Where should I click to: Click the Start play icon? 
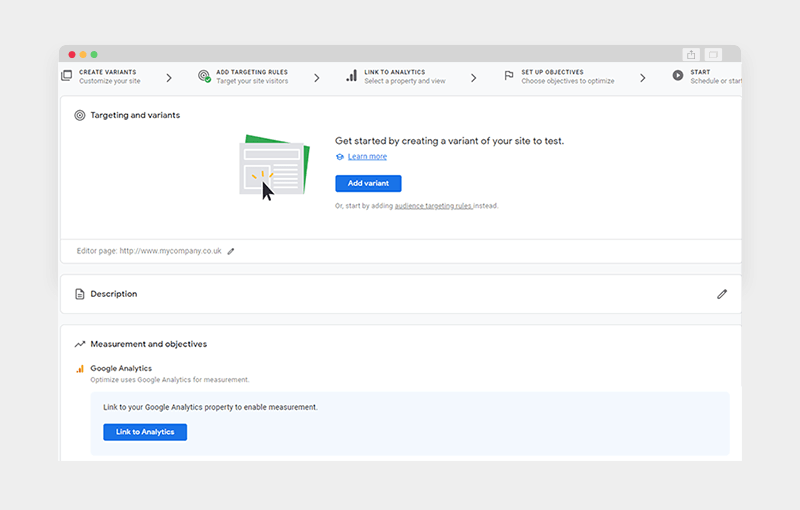click(x=678, y=75)
